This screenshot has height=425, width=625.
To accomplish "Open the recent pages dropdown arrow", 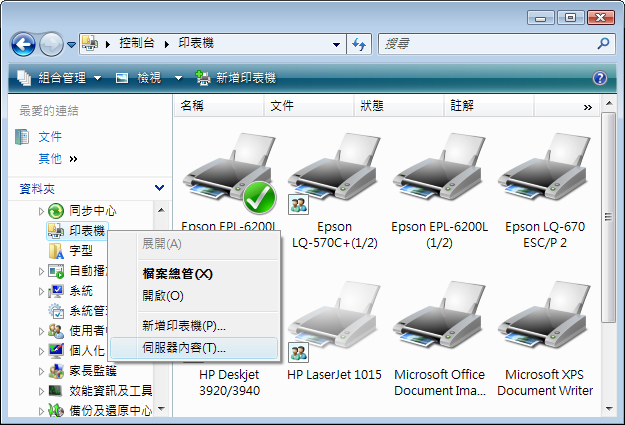I will click(71, 45).
